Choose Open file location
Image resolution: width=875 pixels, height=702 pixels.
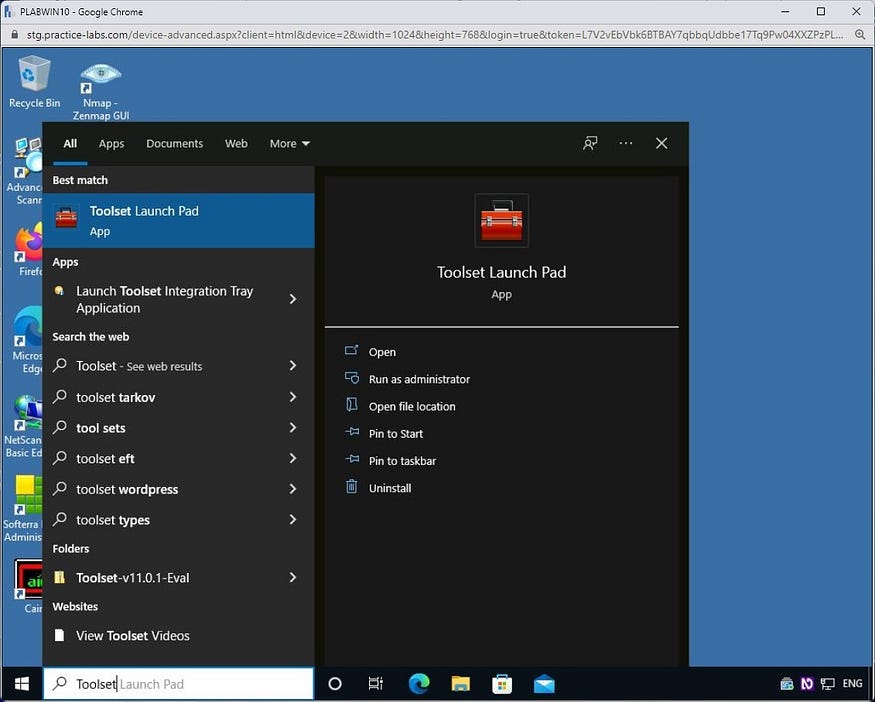coord(412,407)
